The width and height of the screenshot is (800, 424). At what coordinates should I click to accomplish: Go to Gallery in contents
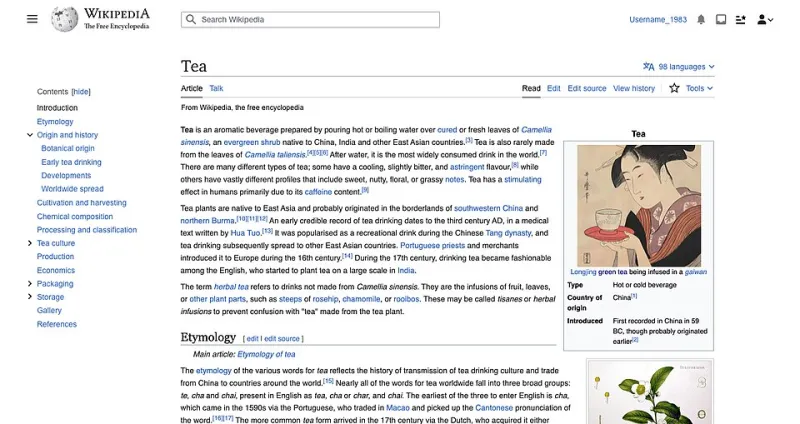49,310
